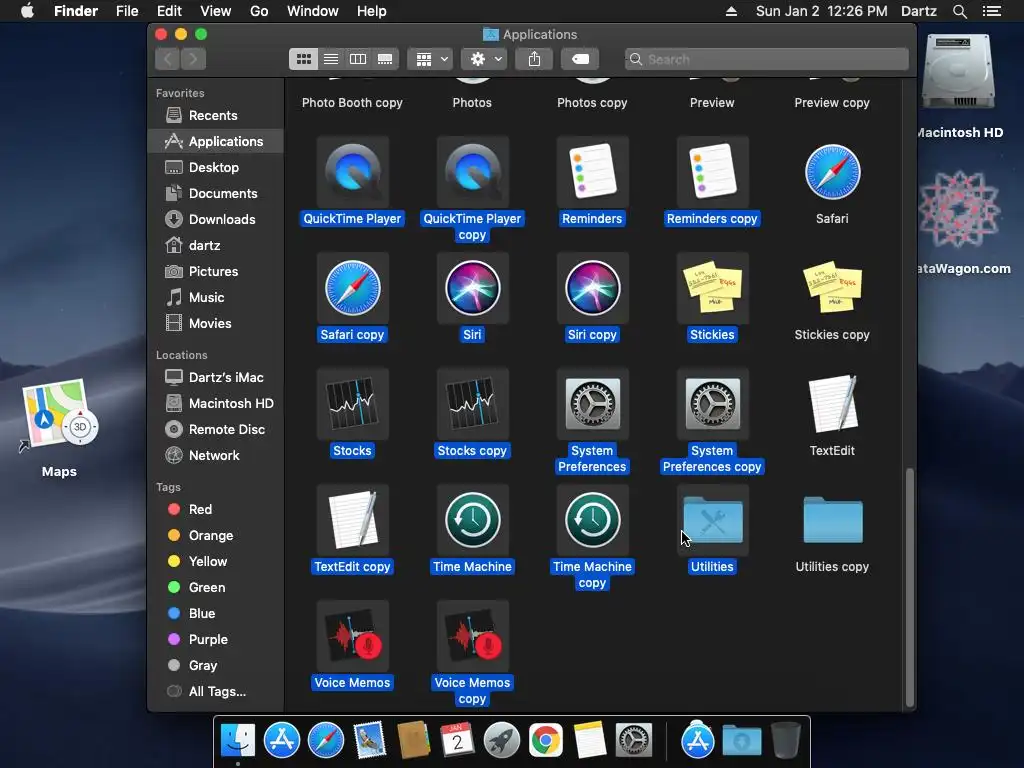The height and width of the screenshot is (768, 1024).
Task: Open Desktop in the sidebar
Action: [216, 168]
